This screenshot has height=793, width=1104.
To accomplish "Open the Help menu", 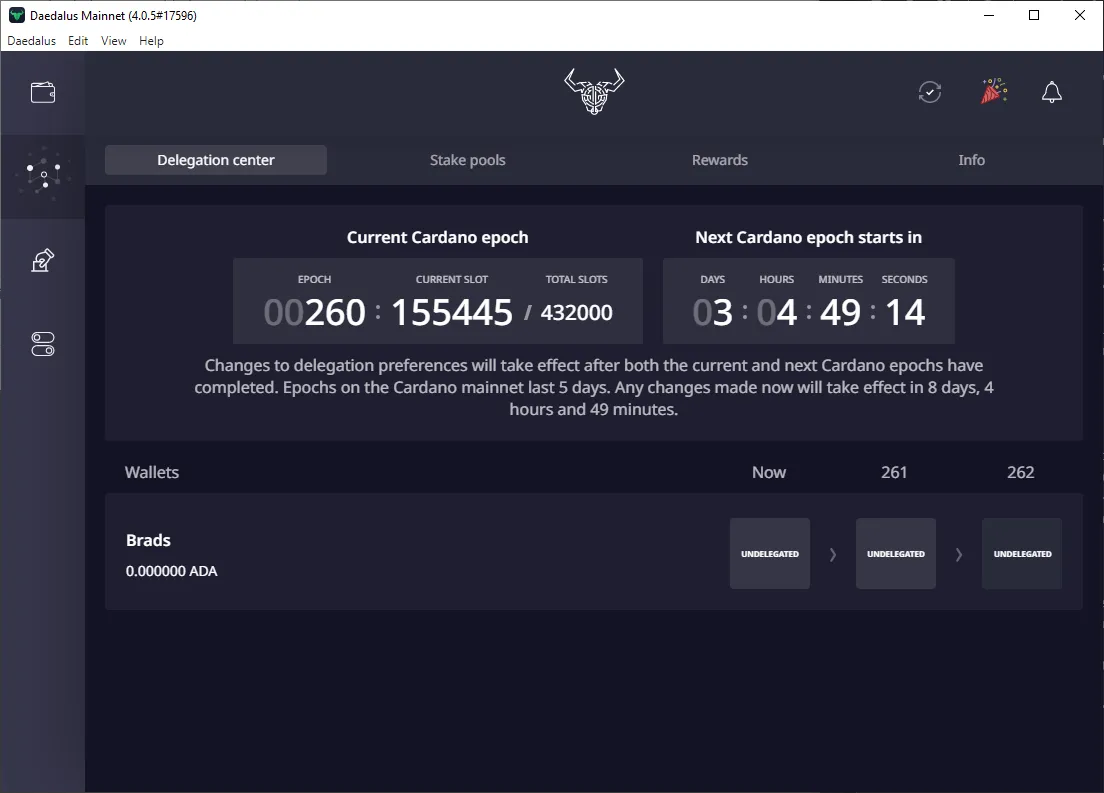I will 151,41.
